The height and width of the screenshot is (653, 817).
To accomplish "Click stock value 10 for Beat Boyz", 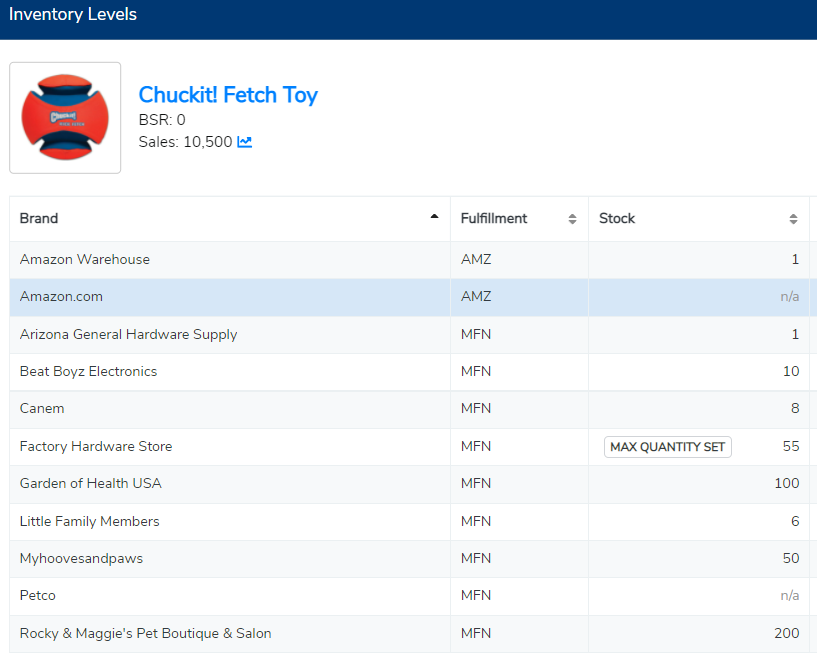I will click(x=791, y=372).
